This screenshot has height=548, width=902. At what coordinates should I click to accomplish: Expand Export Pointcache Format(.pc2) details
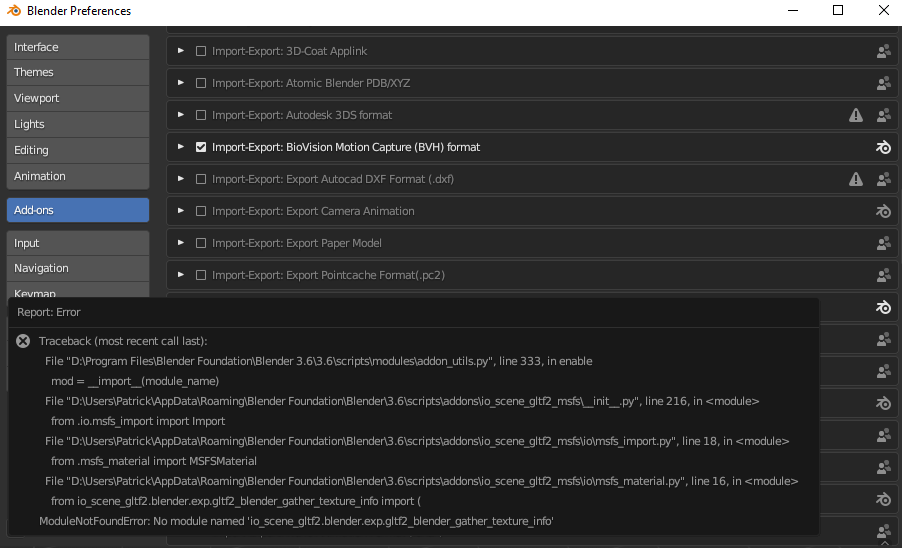click(181, 275)
